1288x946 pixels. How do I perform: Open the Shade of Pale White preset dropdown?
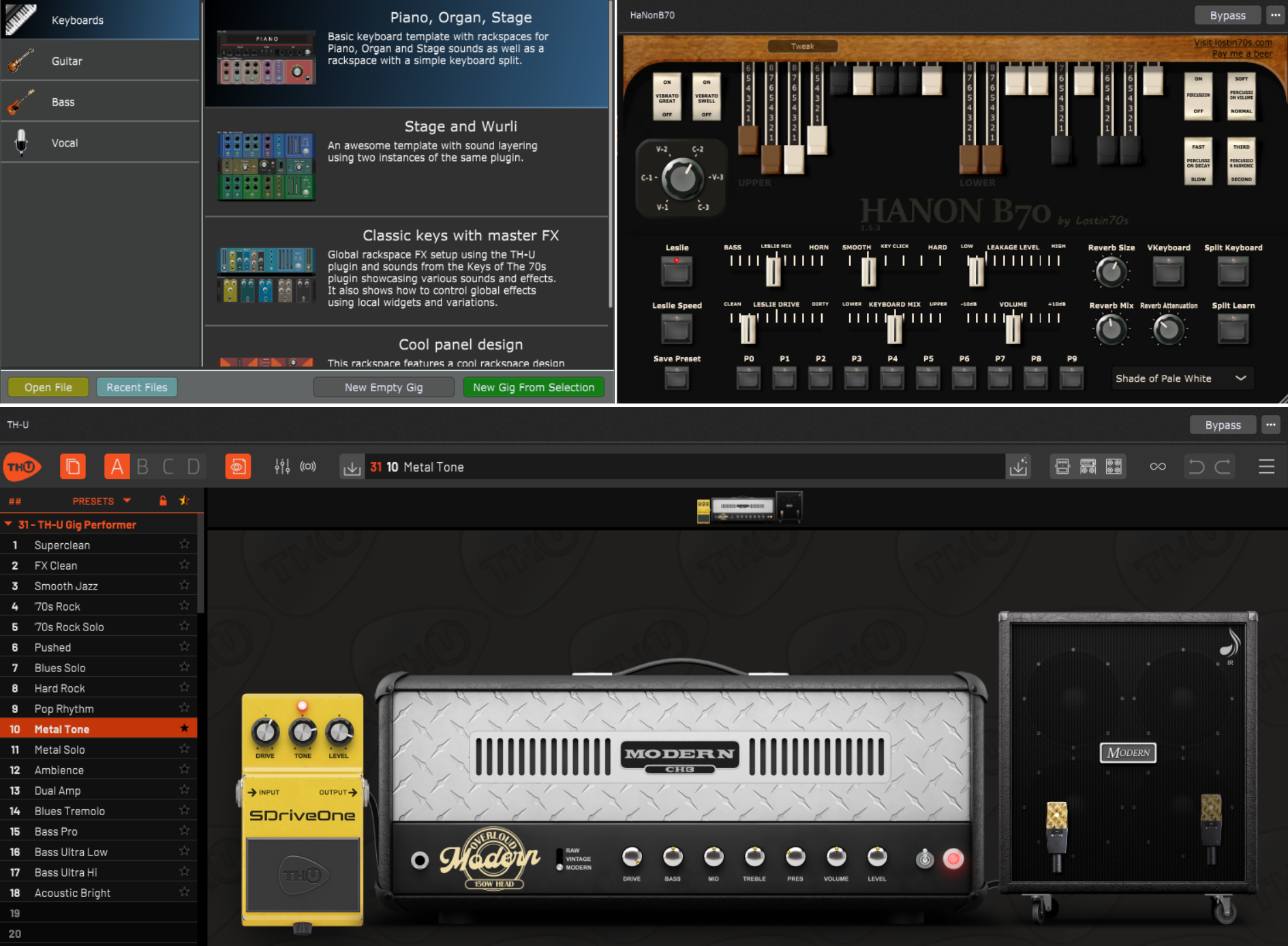(x=1182, y=378)
